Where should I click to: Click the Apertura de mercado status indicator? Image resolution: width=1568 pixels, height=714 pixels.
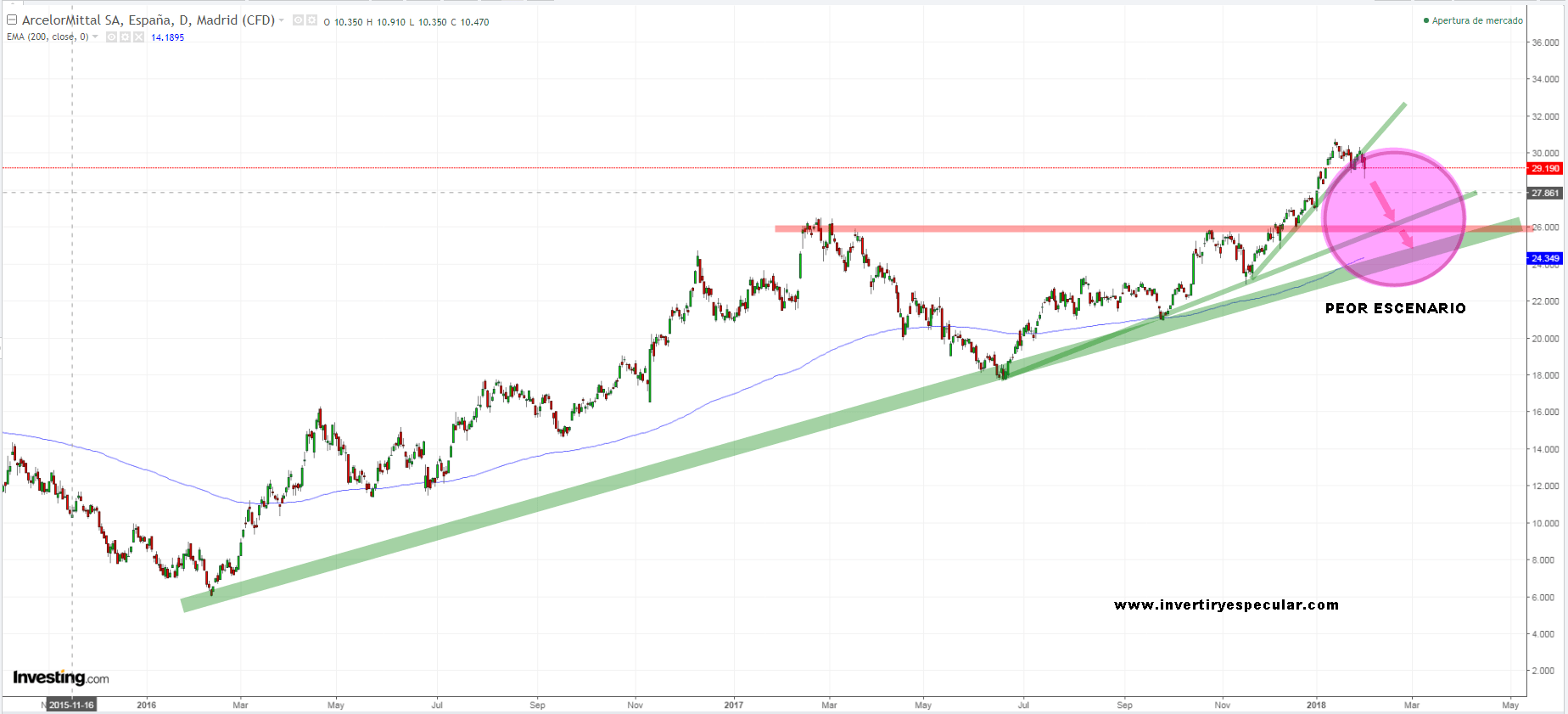(1473, 20)
